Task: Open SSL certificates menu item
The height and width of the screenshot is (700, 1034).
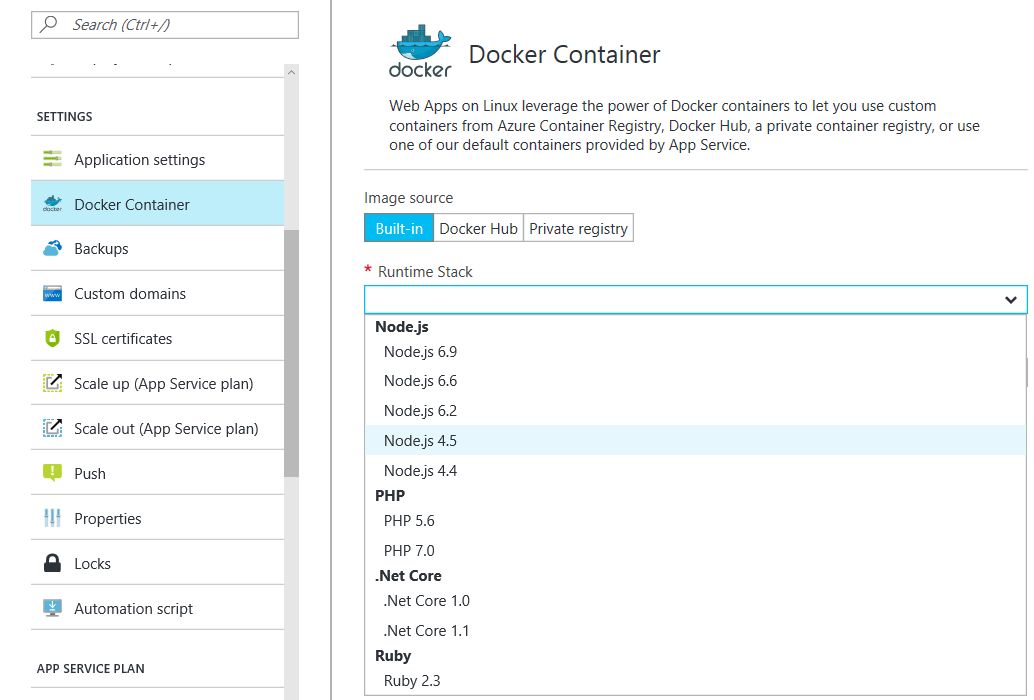Action: [158, 338]
